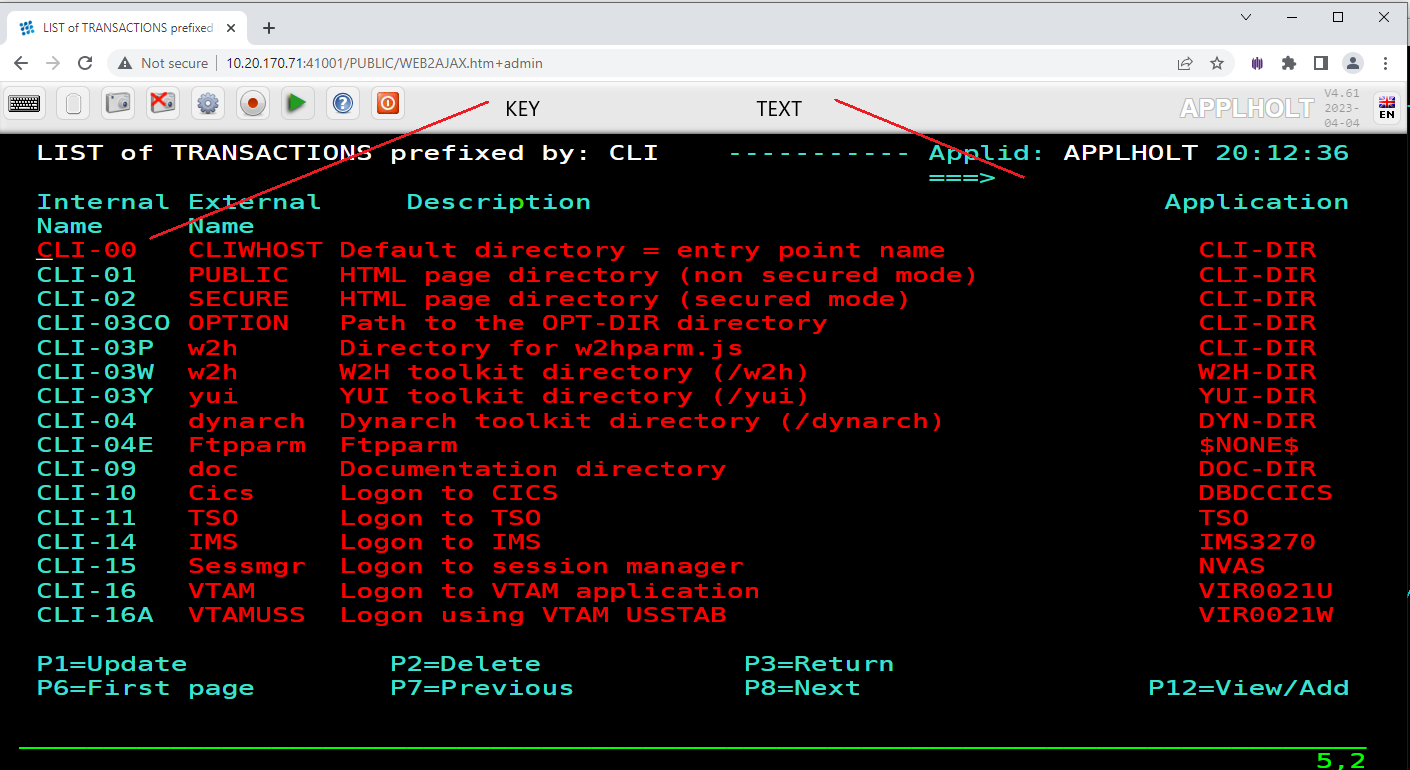
Task: Open a new browser tab
Action: coord(268,28)
